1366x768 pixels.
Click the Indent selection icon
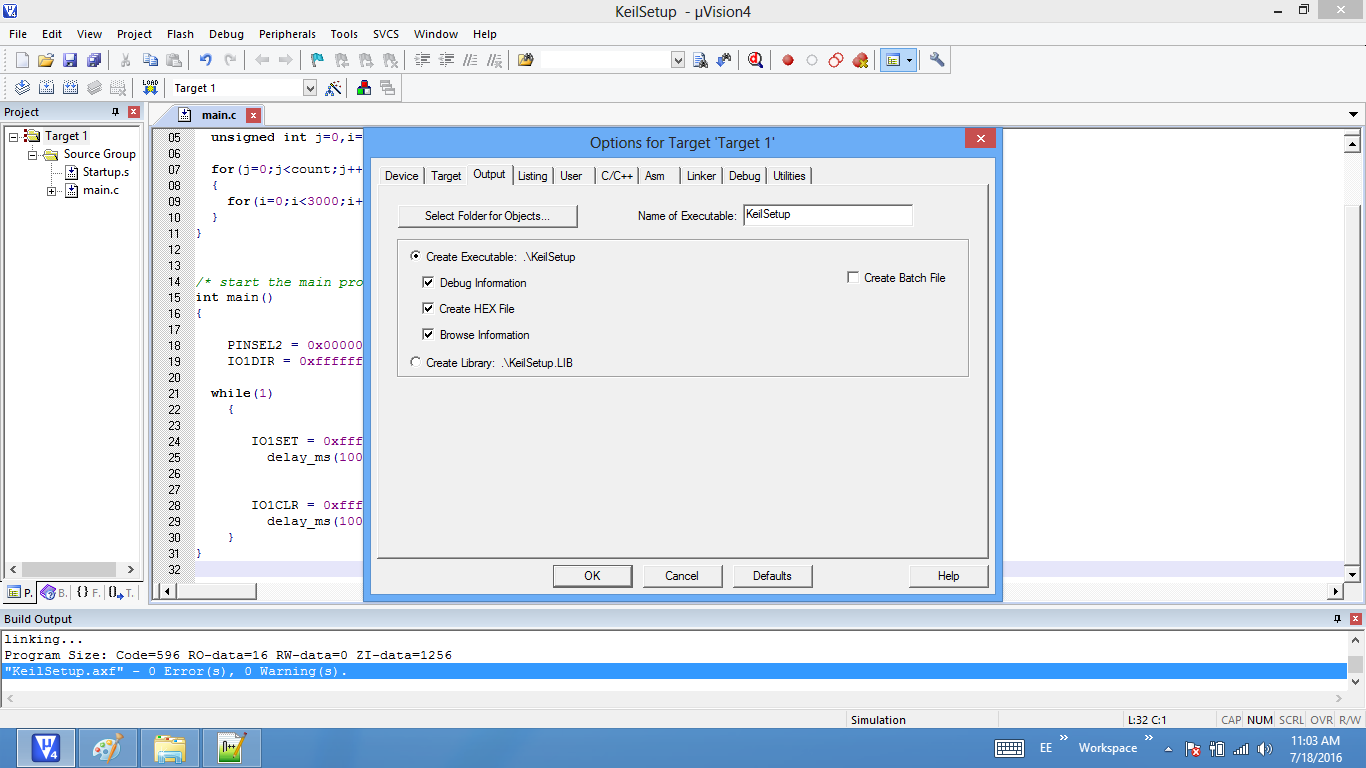click(422, 60)
